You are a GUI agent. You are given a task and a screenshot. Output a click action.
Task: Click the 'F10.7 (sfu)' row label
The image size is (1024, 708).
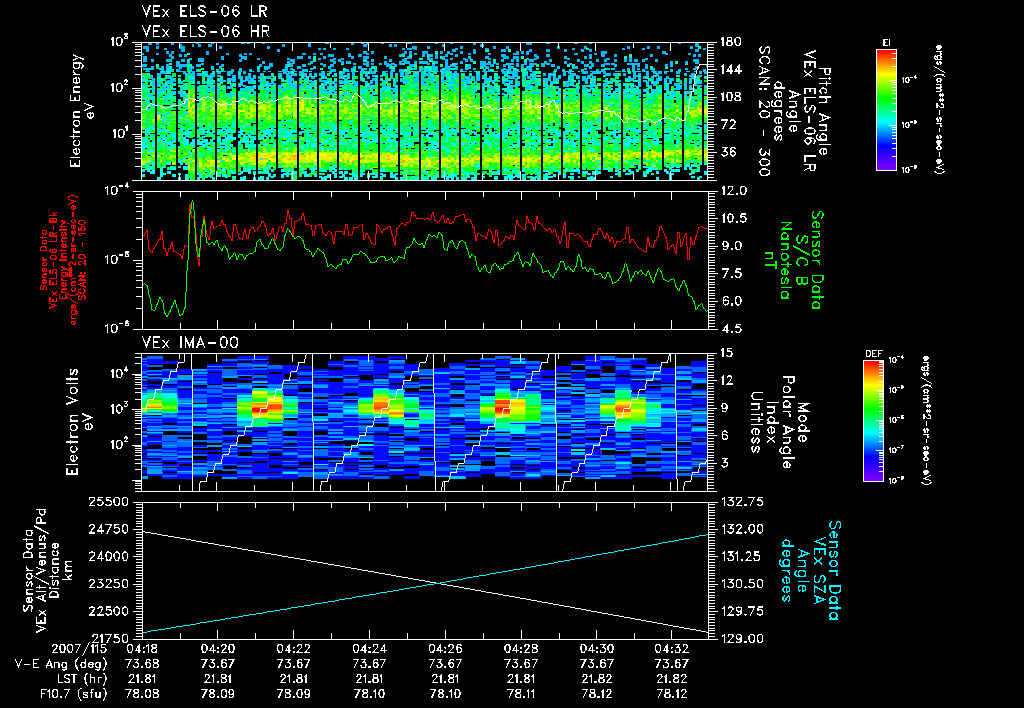point(73,694)
